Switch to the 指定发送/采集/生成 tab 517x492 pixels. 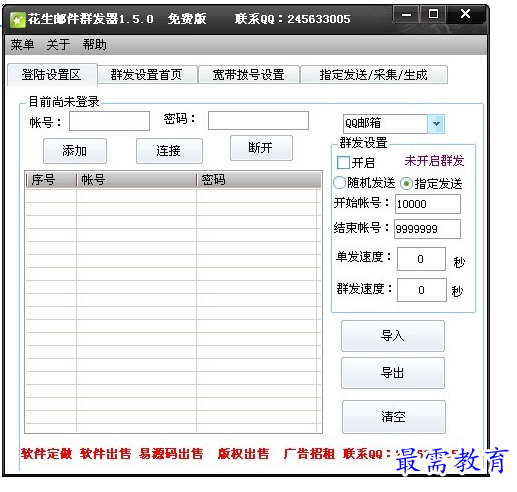[374, 74]
